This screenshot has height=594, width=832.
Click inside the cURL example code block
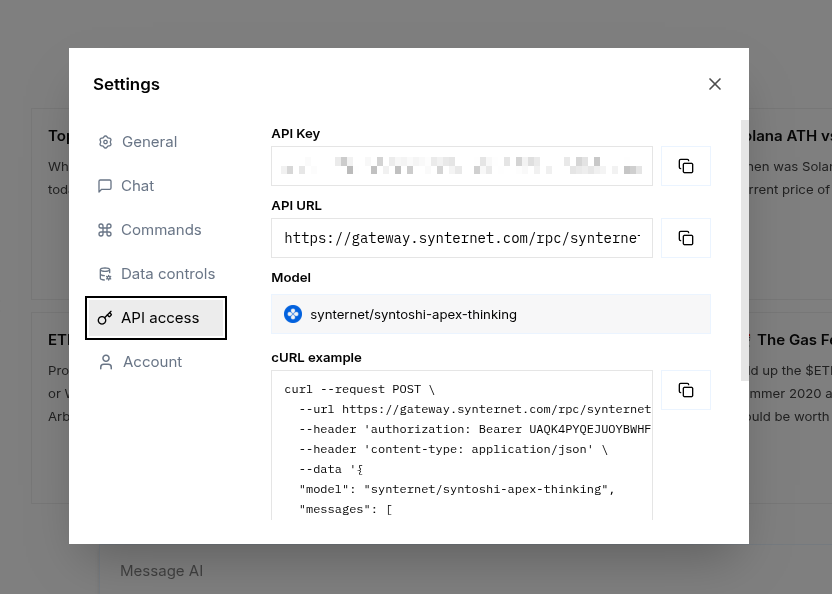coord(461,450)
